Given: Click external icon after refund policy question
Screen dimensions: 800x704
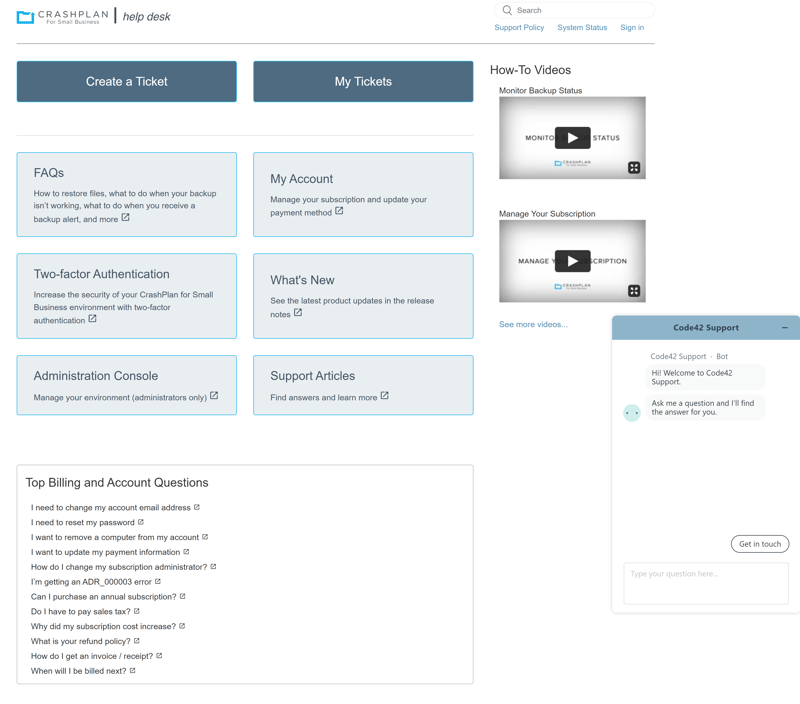Looking at the screenshot, I should (x=137, y=641).
